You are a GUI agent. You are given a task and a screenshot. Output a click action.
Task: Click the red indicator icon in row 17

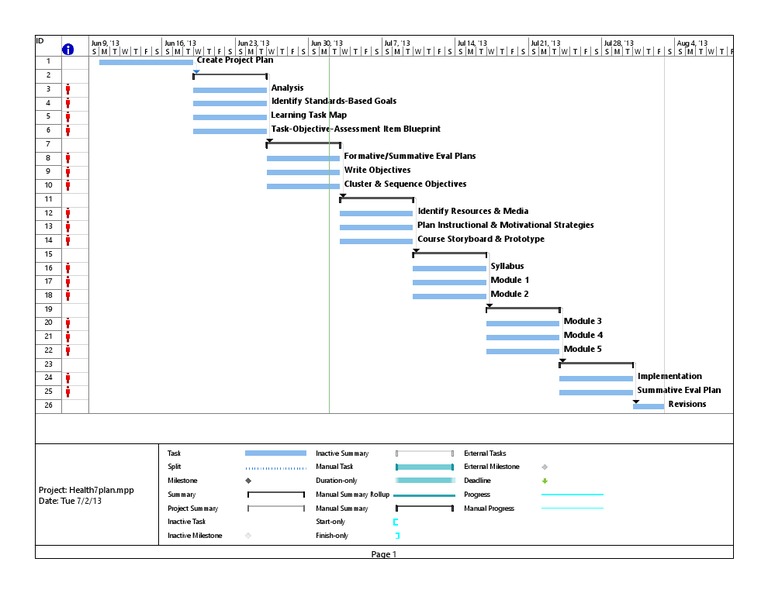[x=68, y=282]
